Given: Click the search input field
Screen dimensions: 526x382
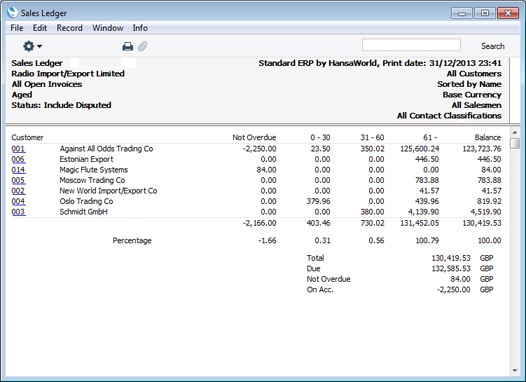Looking at the screenshot, I should click(411, 45).
